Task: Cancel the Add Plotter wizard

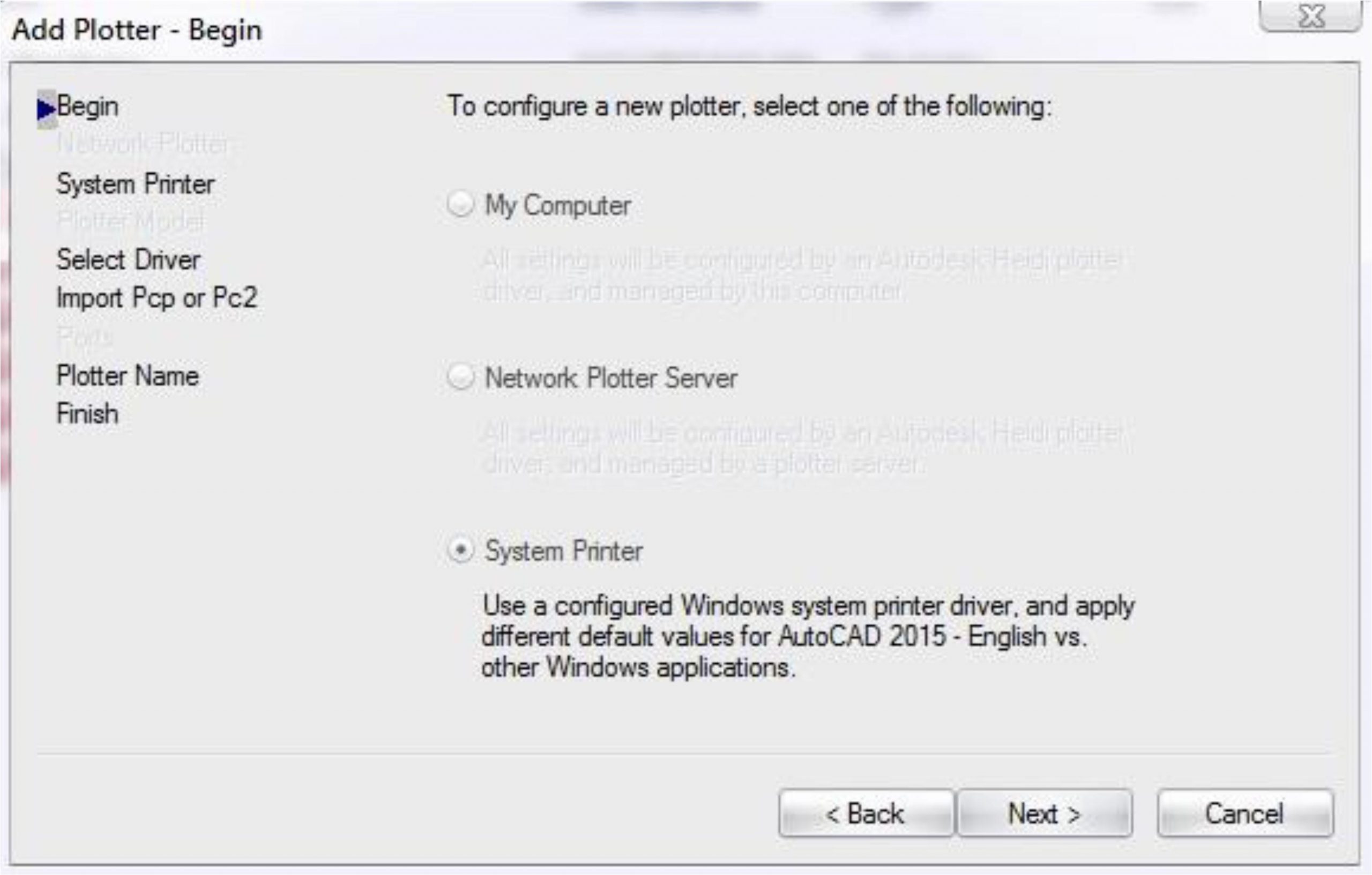Action: 1244,813
